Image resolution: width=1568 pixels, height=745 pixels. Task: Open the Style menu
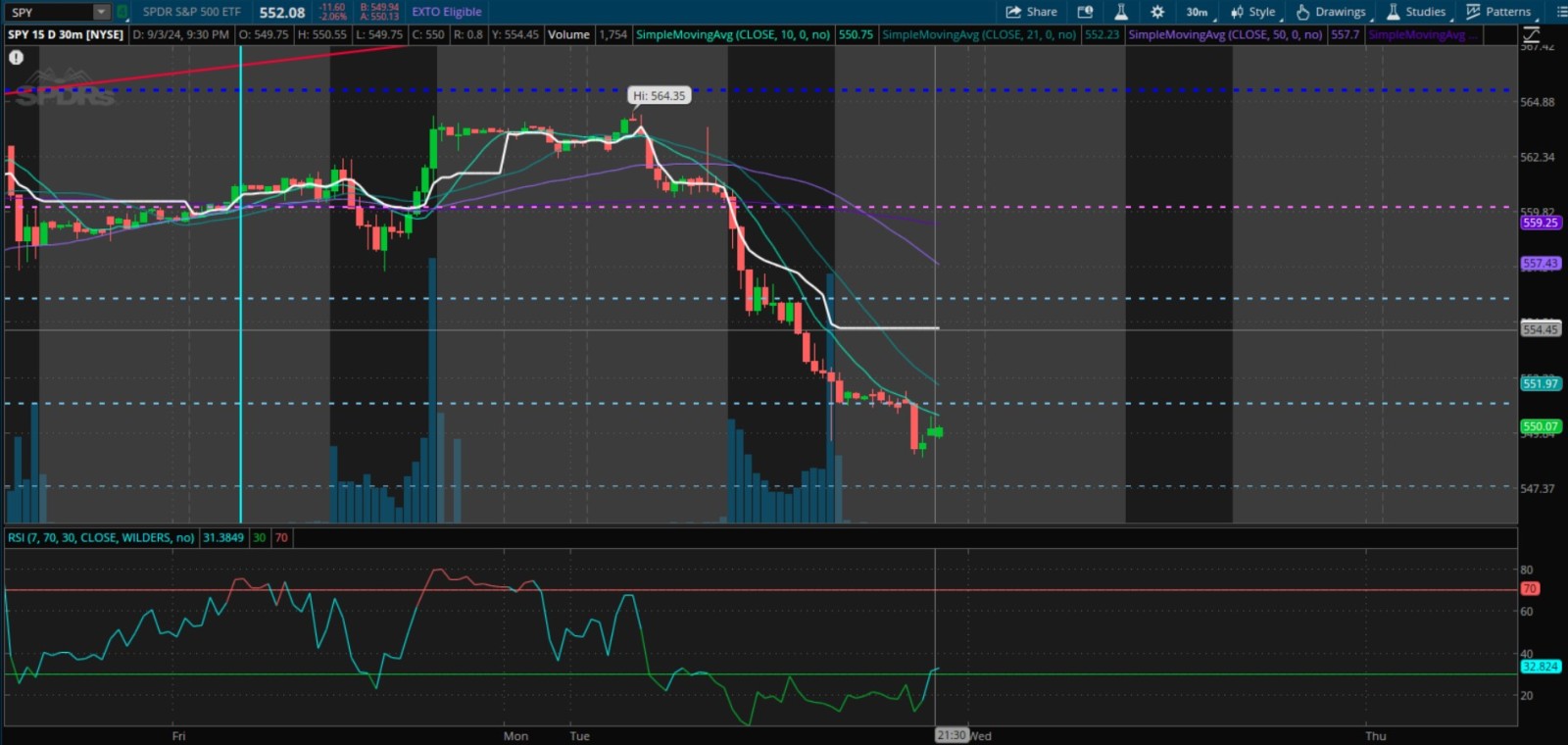coord(1254,12)
